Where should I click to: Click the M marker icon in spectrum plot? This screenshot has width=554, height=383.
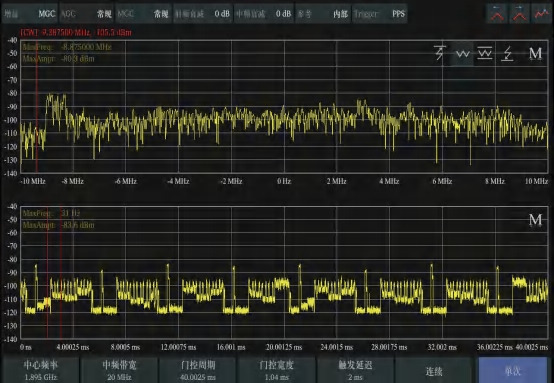tap(535, 53)
